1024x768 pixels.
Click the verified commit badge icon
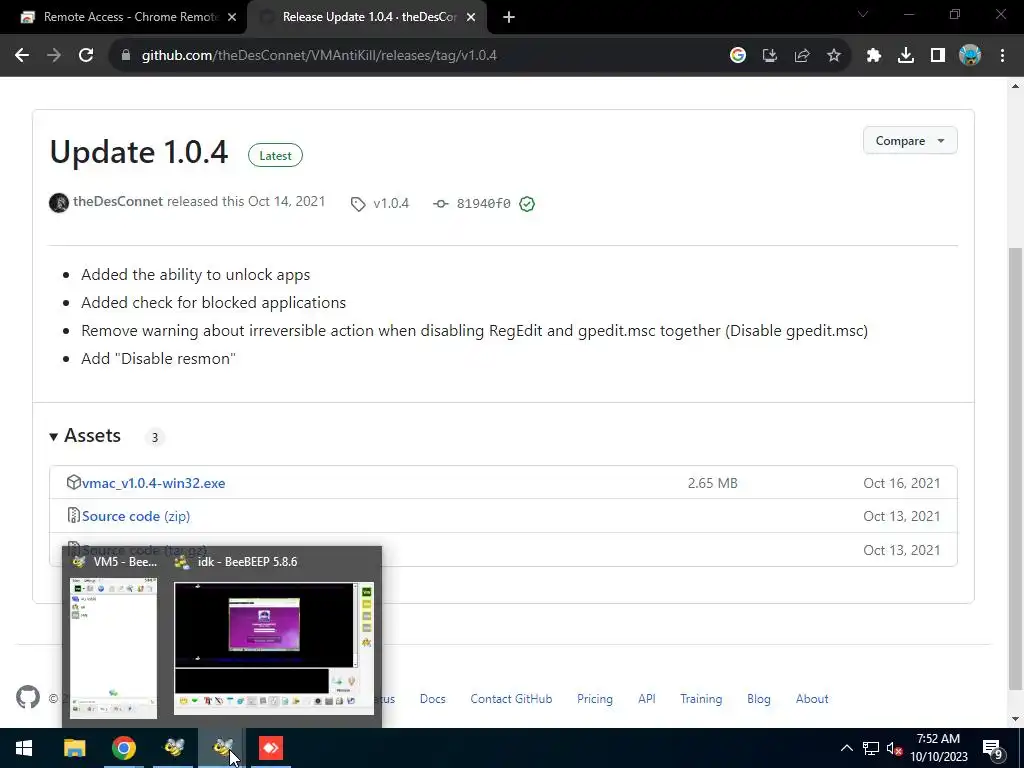(x=527, y=204)
